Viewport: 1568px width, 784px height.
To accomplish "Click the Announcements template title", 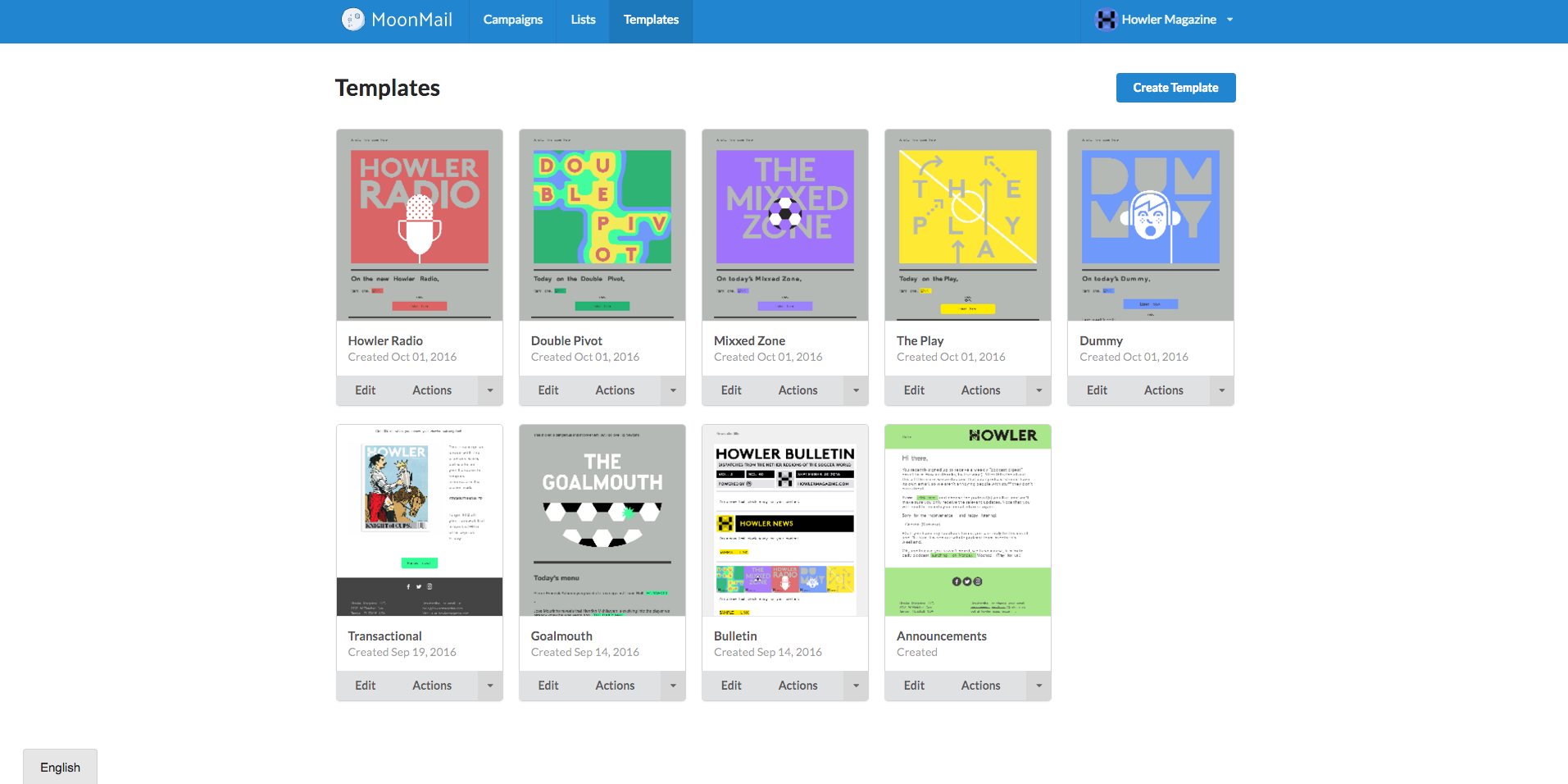I will pos(942,636).
